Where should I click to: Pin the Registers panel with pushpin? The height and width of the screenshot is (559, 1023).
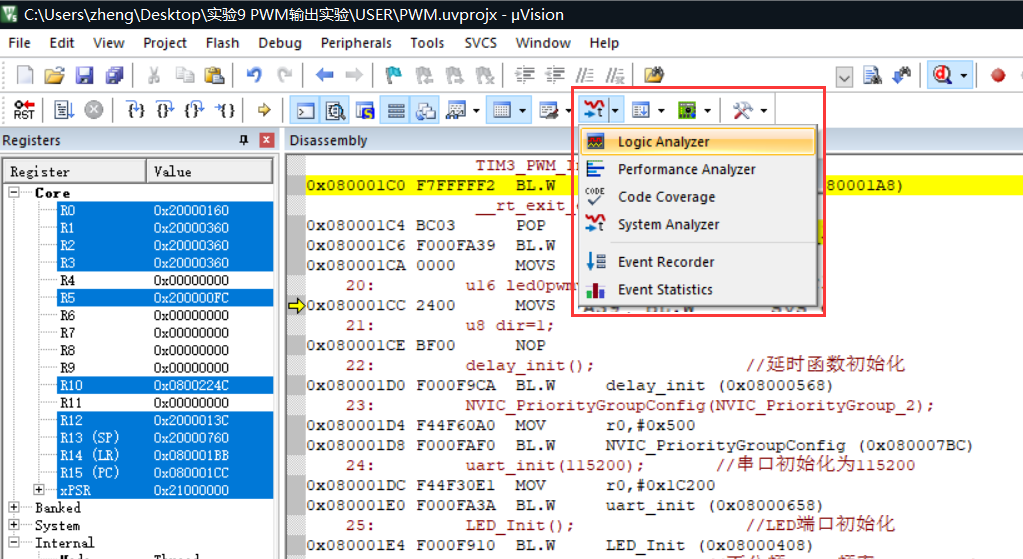coord(244,140)
